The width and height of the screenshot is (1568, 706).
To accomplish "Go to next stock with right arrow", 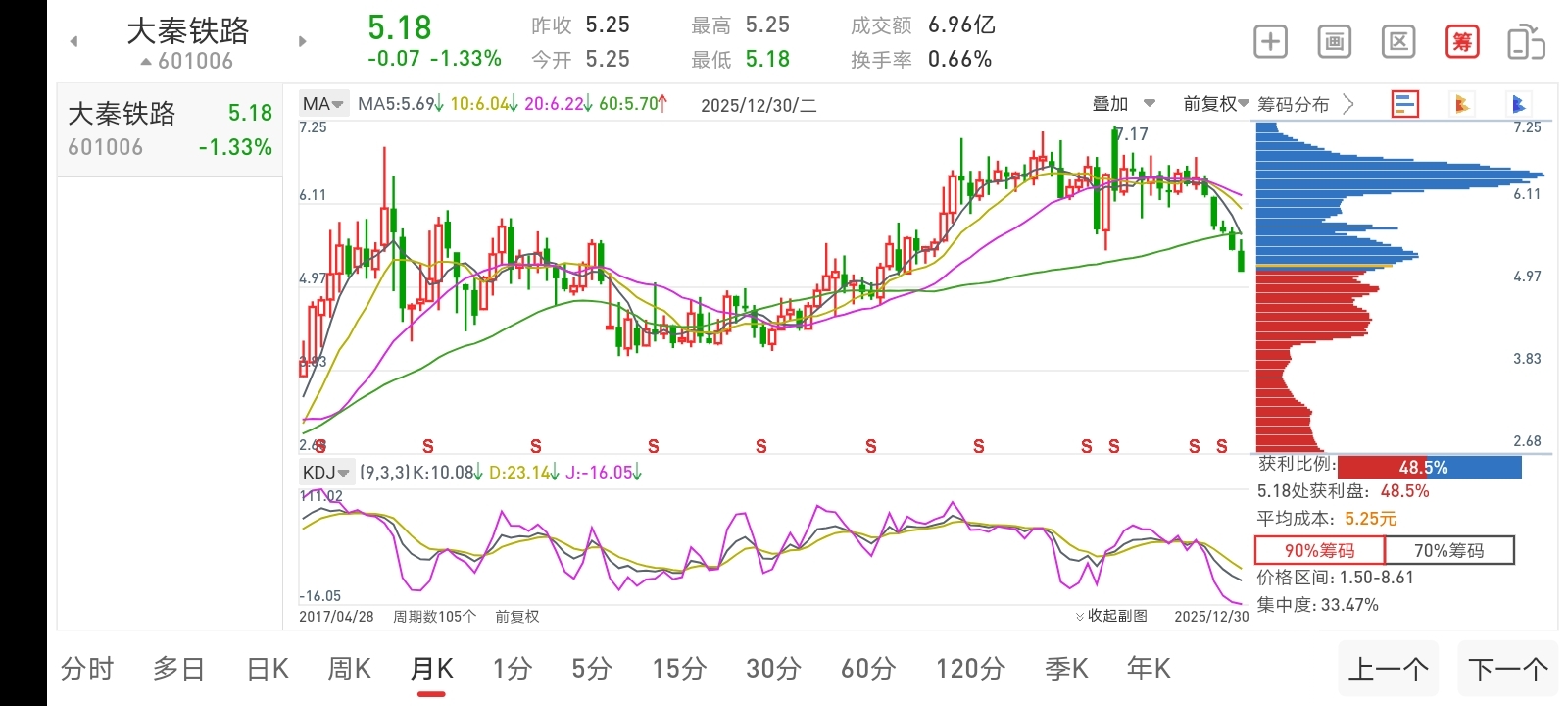I will click(302, 41).
